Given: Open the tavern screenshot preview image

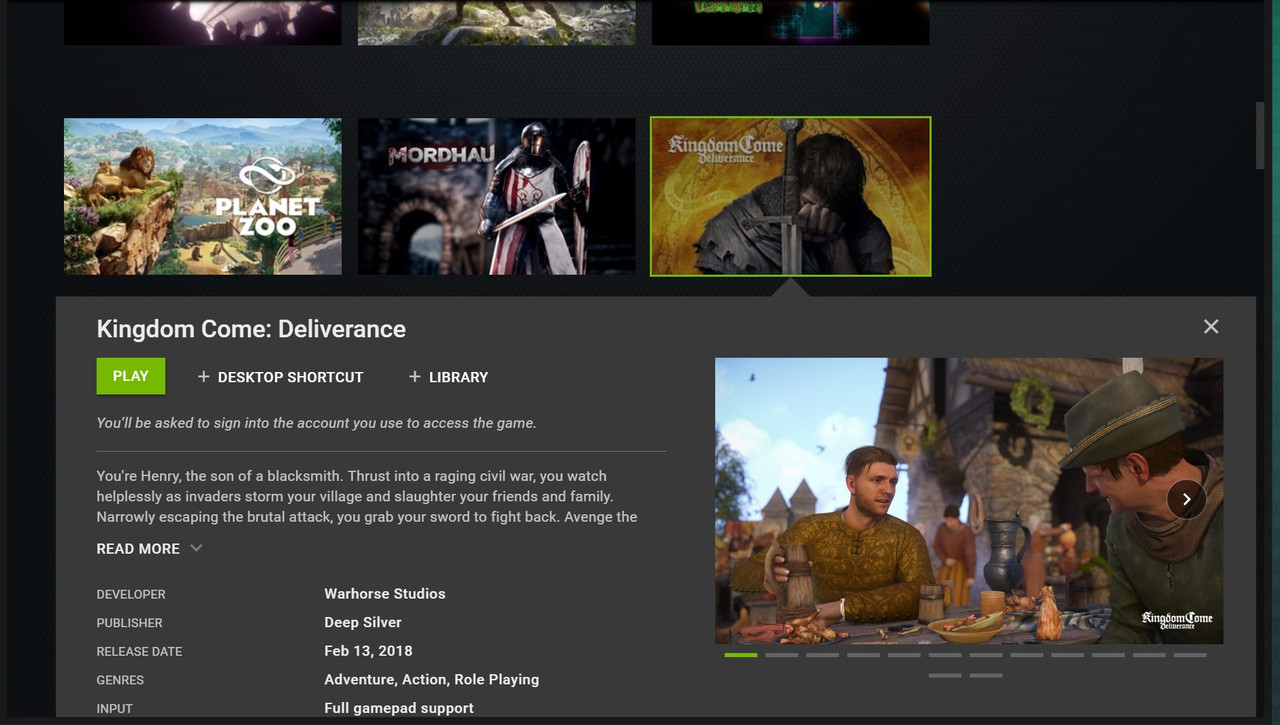Looking at the screenshot, I should click(x=969, y=501).
